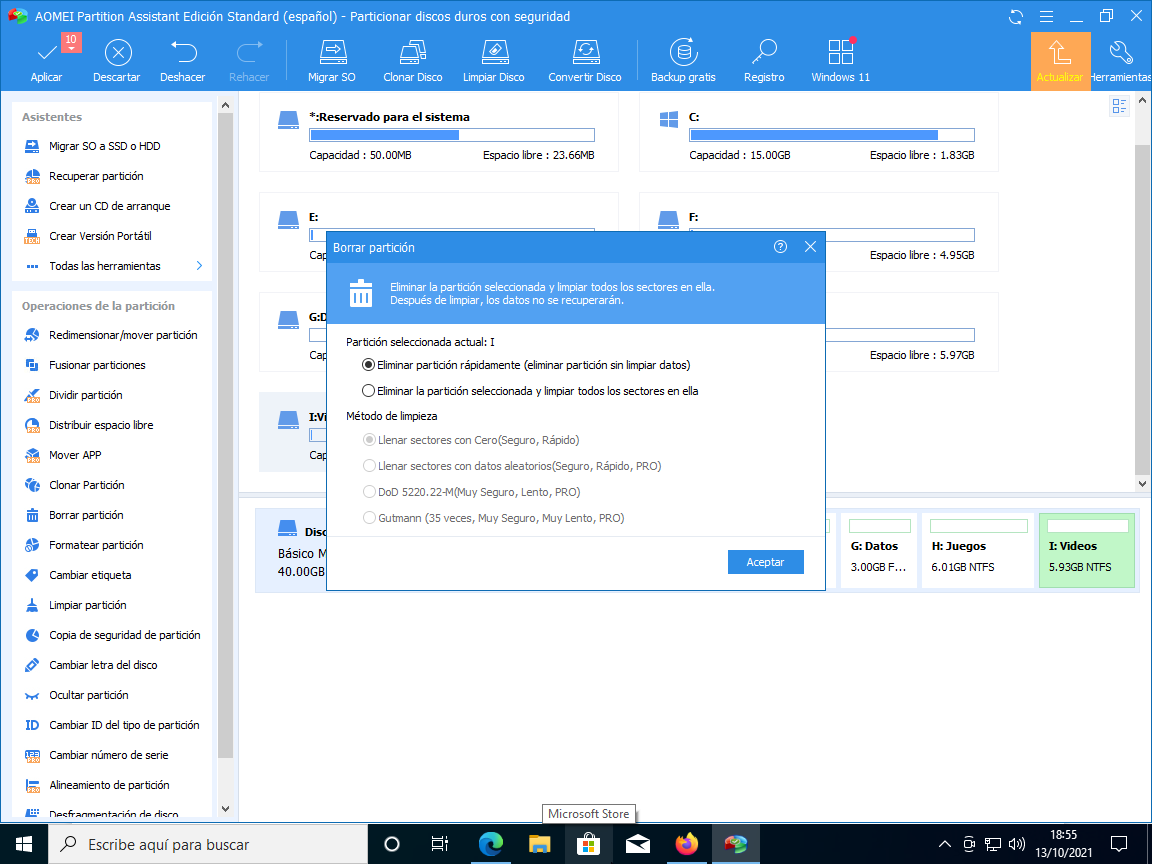Open Migrar SO wizard in toolbar
The image size is (1152, 864).
[331, 61]
